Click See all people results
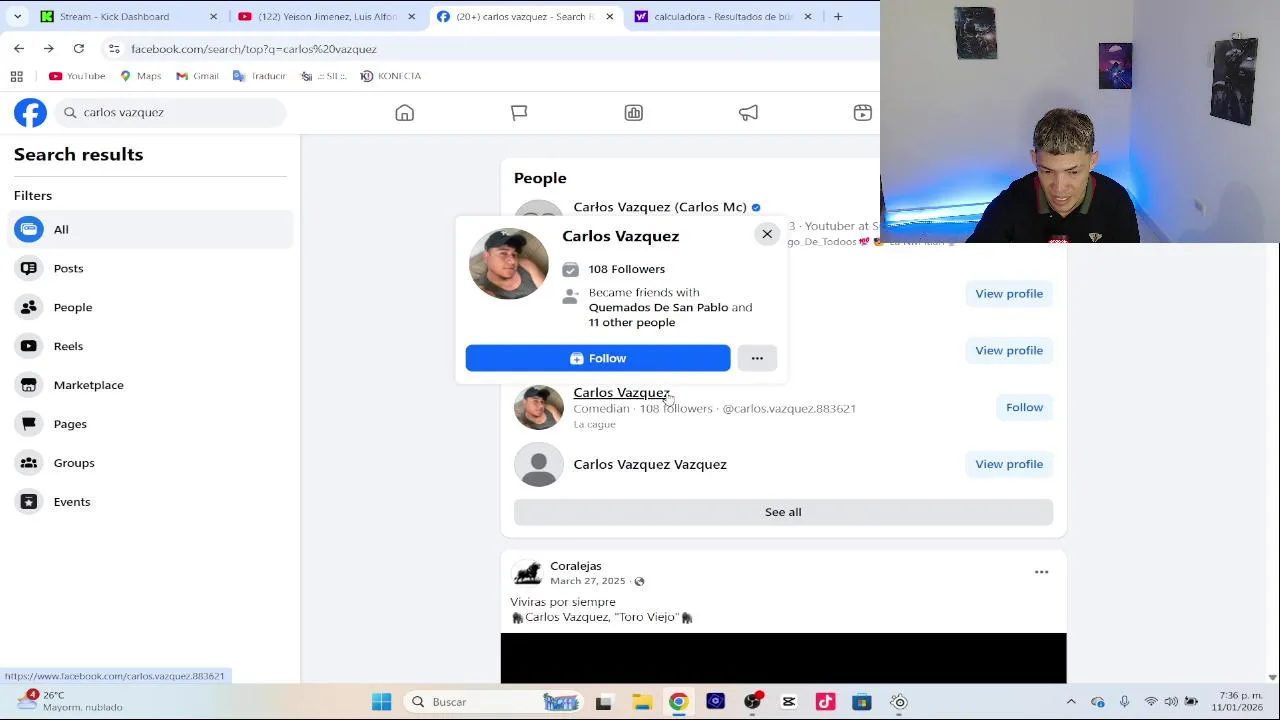1280x720 pixels. point(783,512)
